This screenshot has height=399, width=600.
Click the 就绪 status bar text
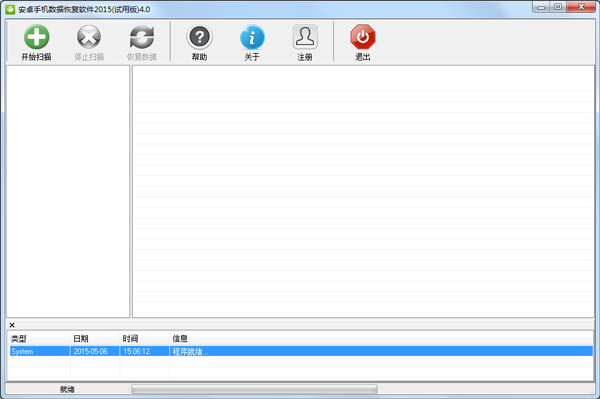67,389
